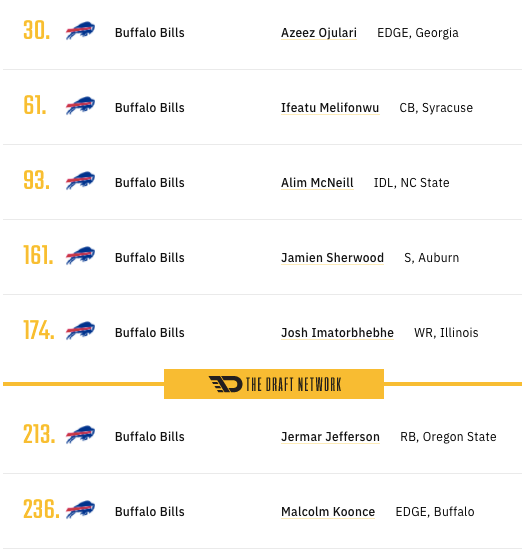522x550 pixels.
Task: Open Malcolm Koonce player profile
Action: [328, 512]
